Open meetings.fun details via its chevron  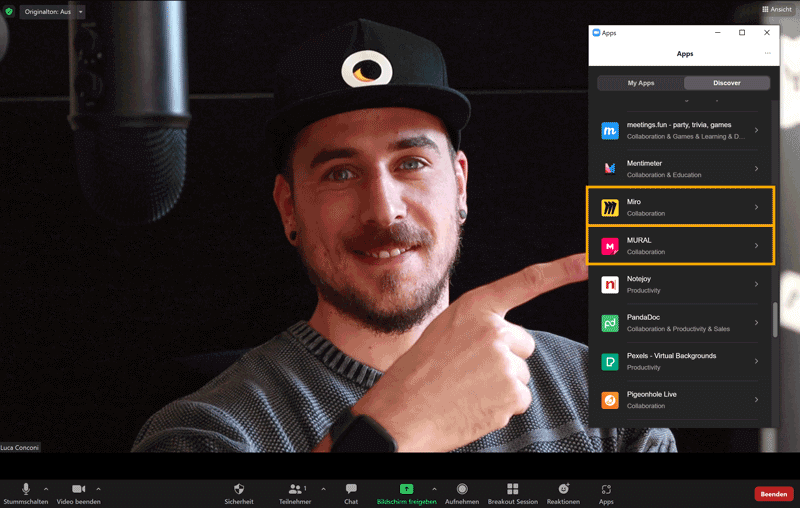coord(756,130)
